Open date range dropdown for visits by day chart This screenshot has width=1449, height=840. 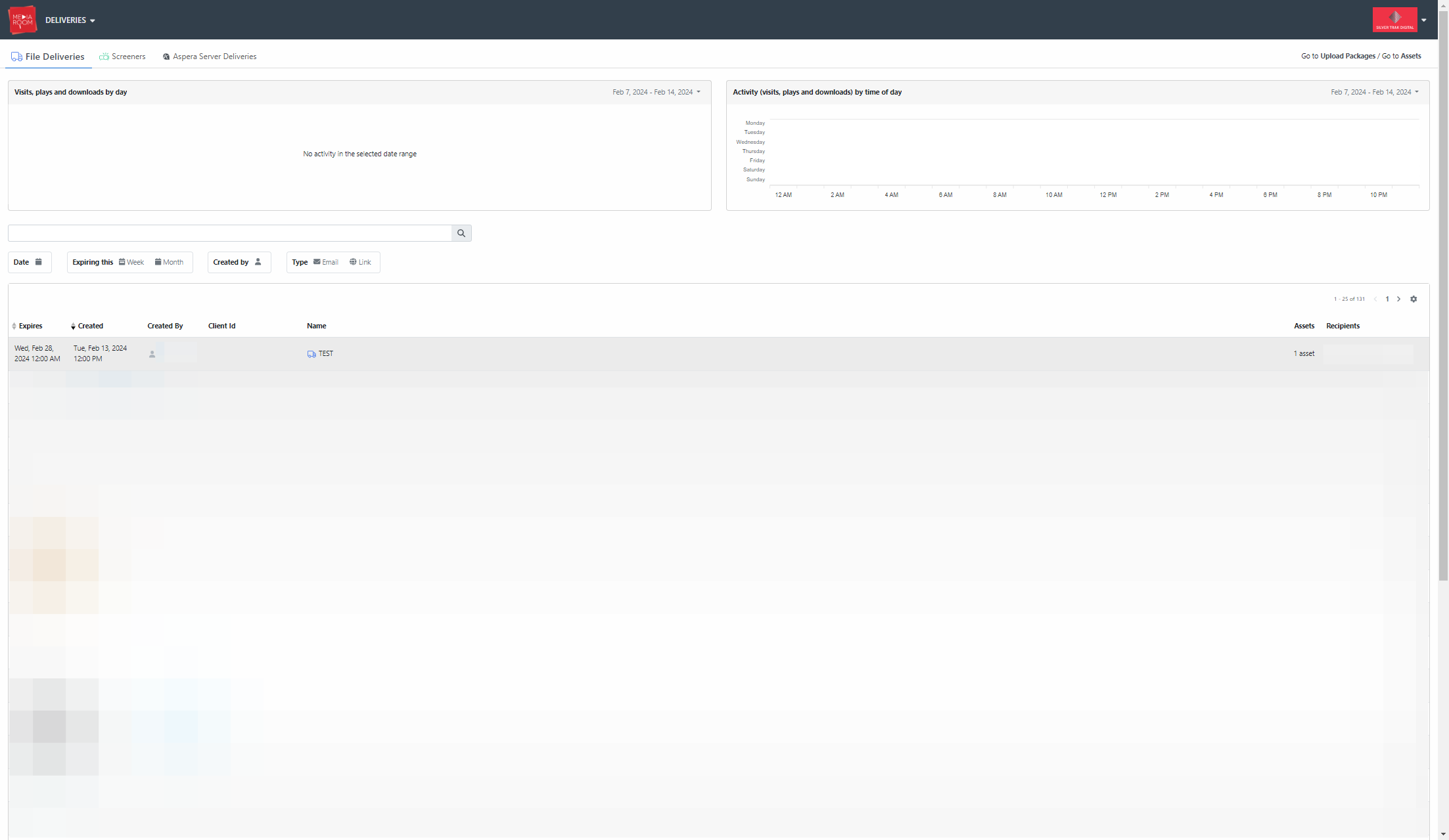656,92
